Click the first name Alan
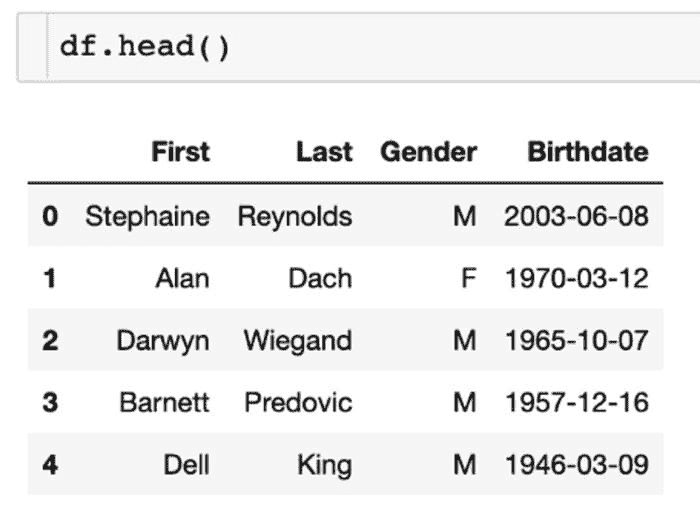The image size is (700, 513). tap(182, 278)
